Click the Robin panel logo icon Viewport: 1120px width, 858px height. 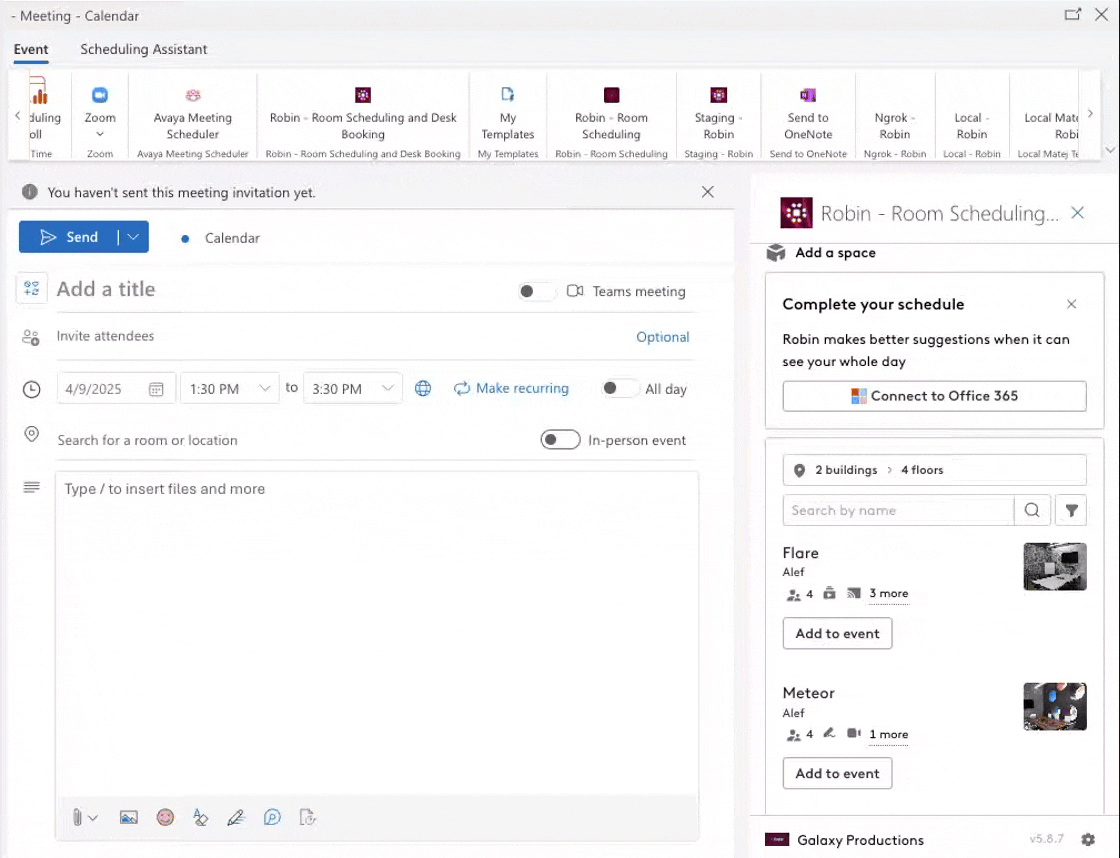pos(796,213)
